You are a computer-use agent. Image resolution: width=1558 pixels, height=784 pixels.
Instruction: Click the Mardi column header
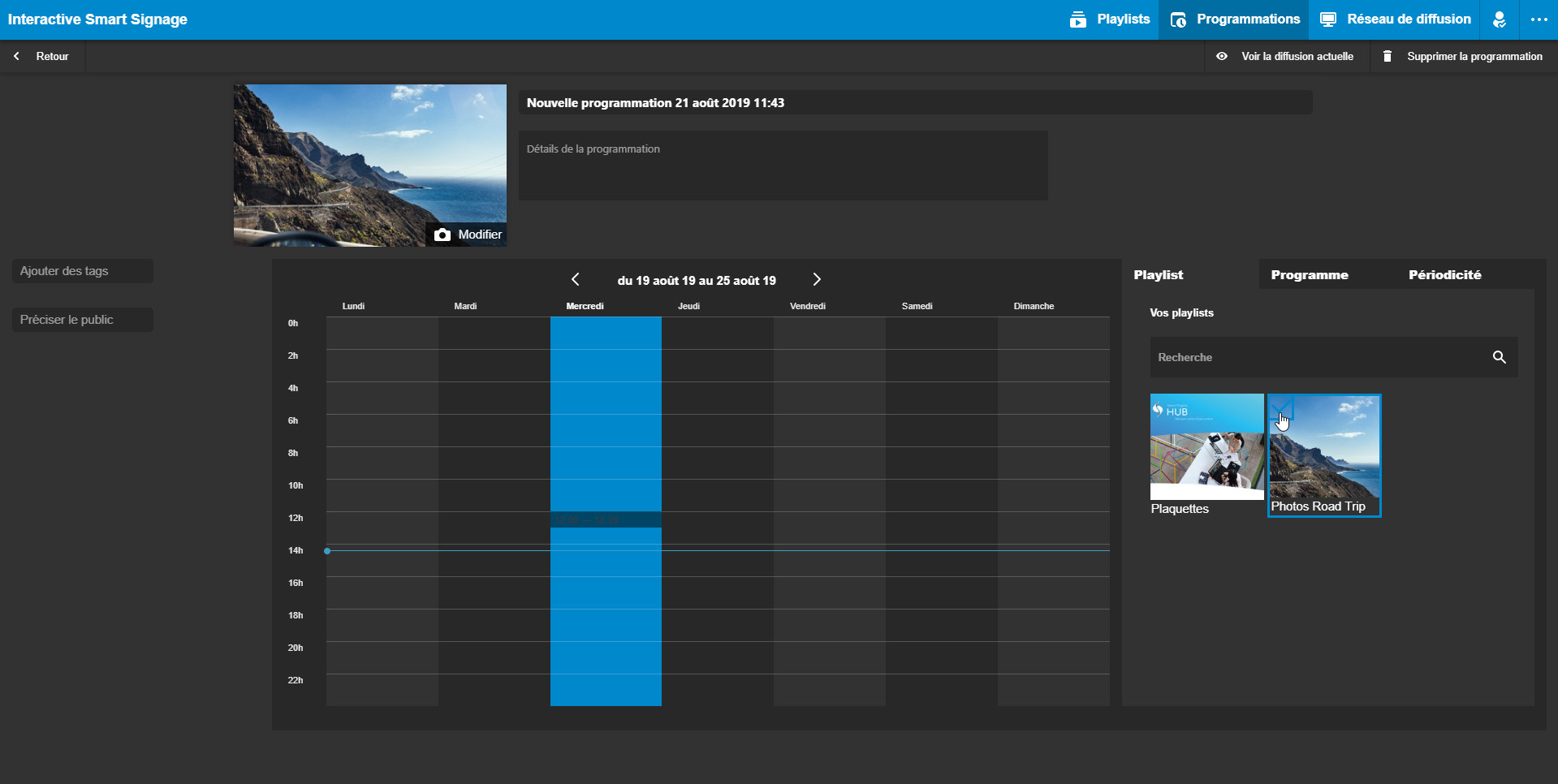pyautogui.click(x=465, y=306)
